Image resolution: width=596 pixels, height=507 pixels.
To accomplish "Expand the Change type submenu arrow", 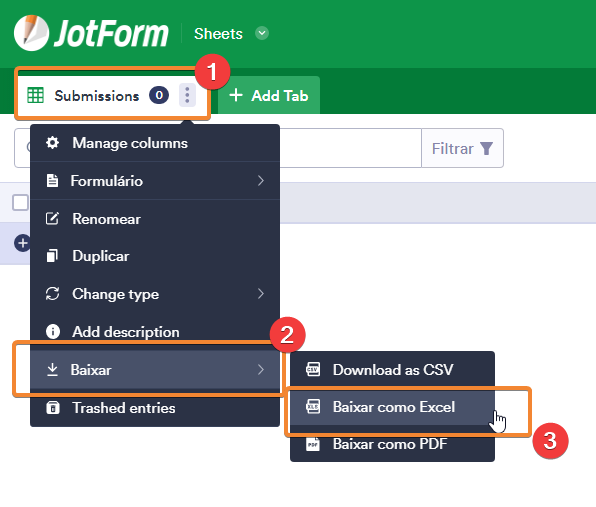I will 261,294.
